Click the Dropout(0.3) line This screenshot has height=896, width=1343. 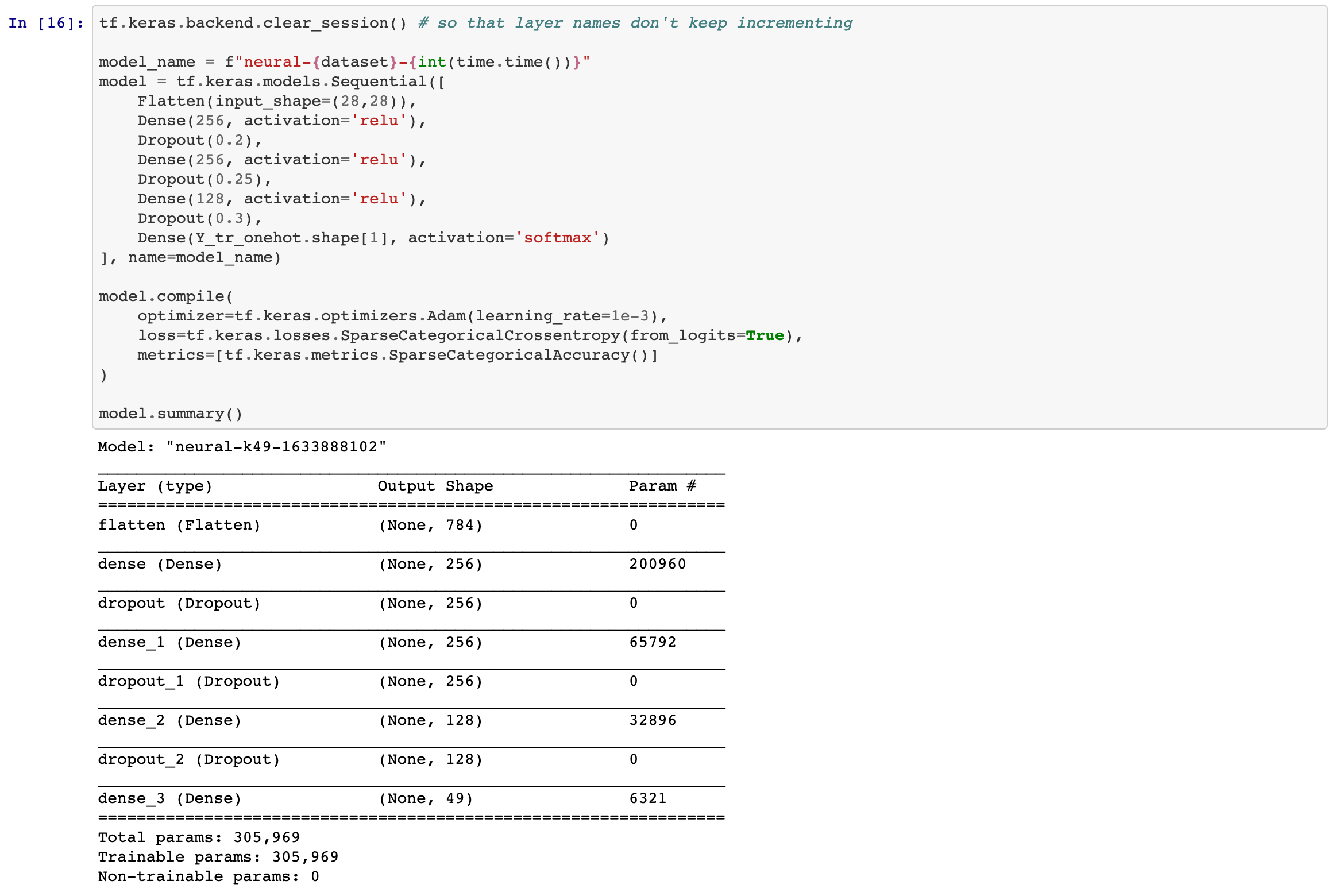[199, 218]
